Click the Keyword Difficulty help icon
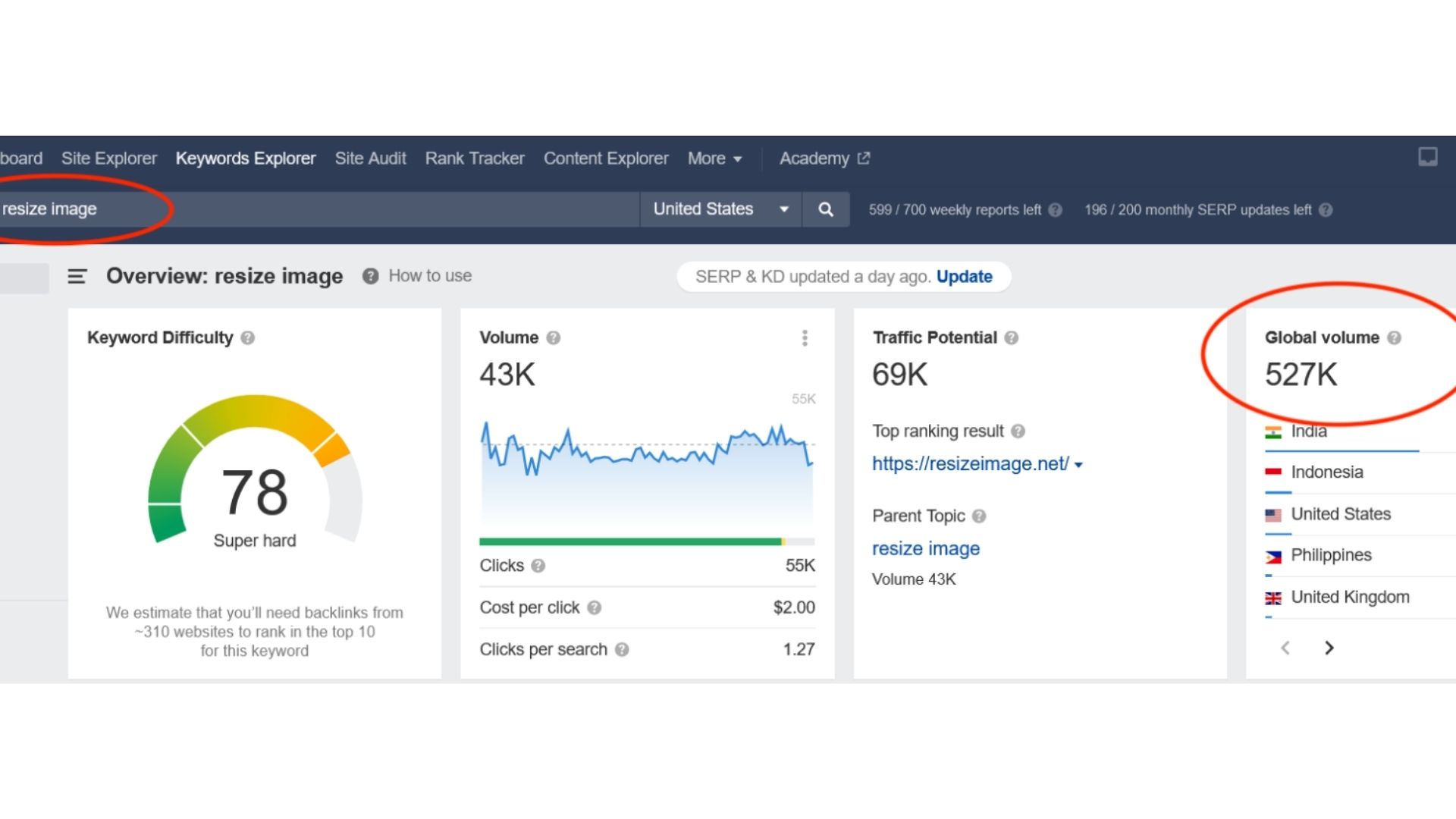1456x819 pixels. [x=248, y=337]
